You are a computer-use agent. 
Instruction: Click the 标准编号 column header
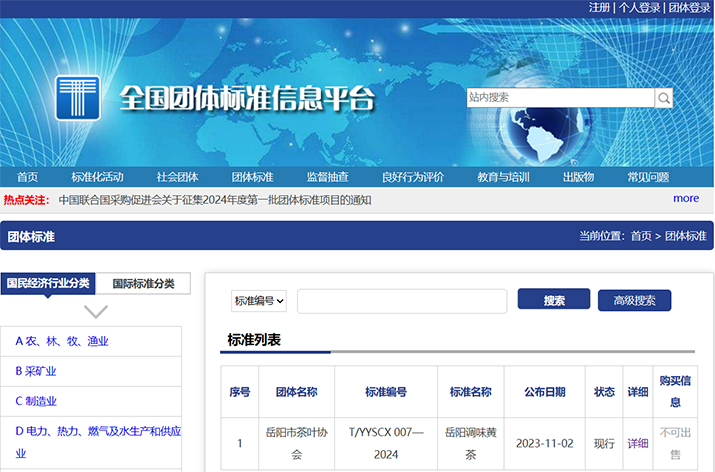386,392
